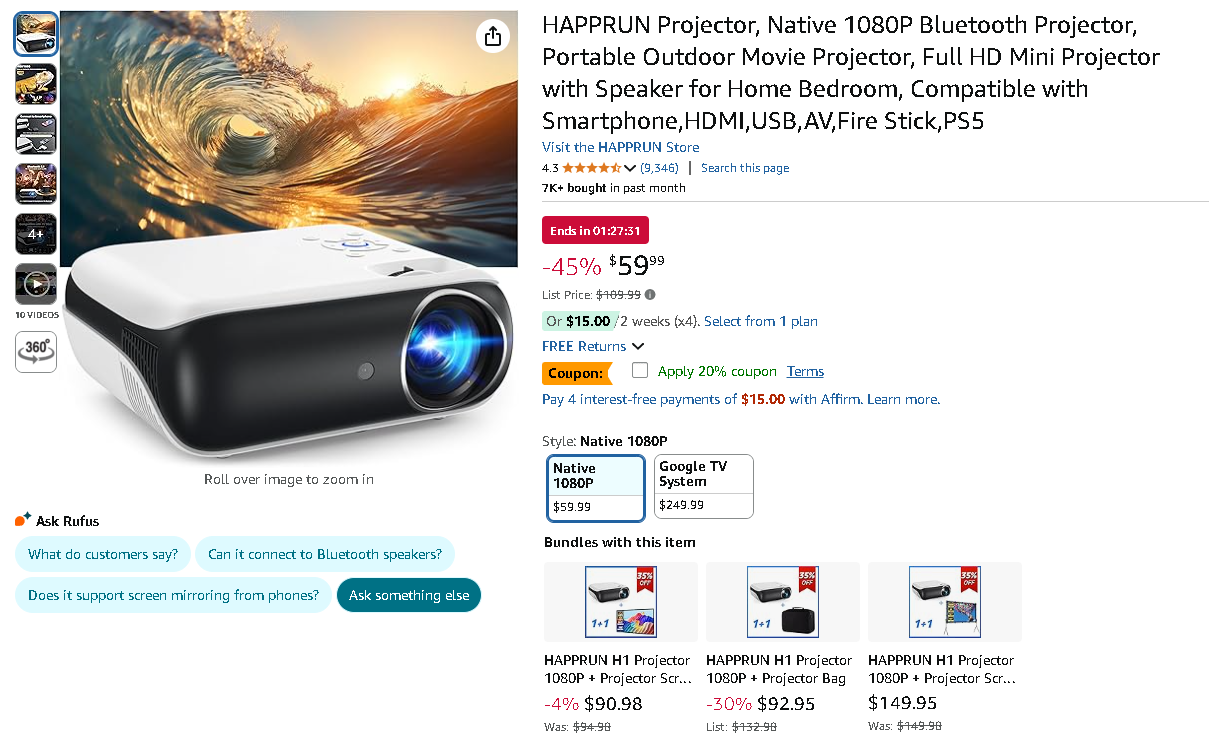Click the share icon on product image
The image size is (1216, 742).
[492, 35]
